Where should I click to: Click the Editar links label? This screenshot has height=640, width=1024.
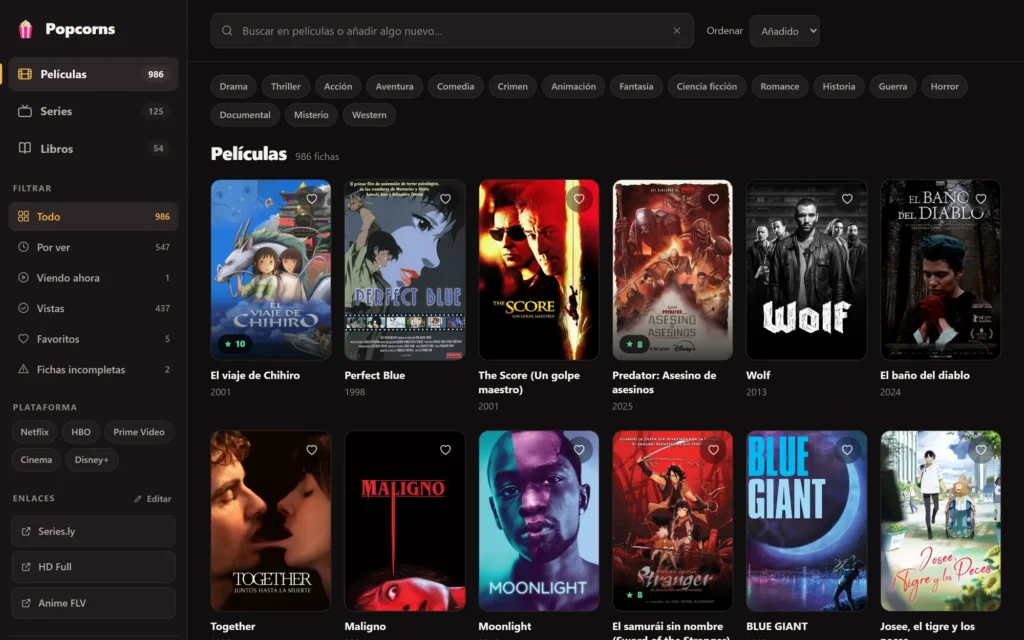[159, 499]
